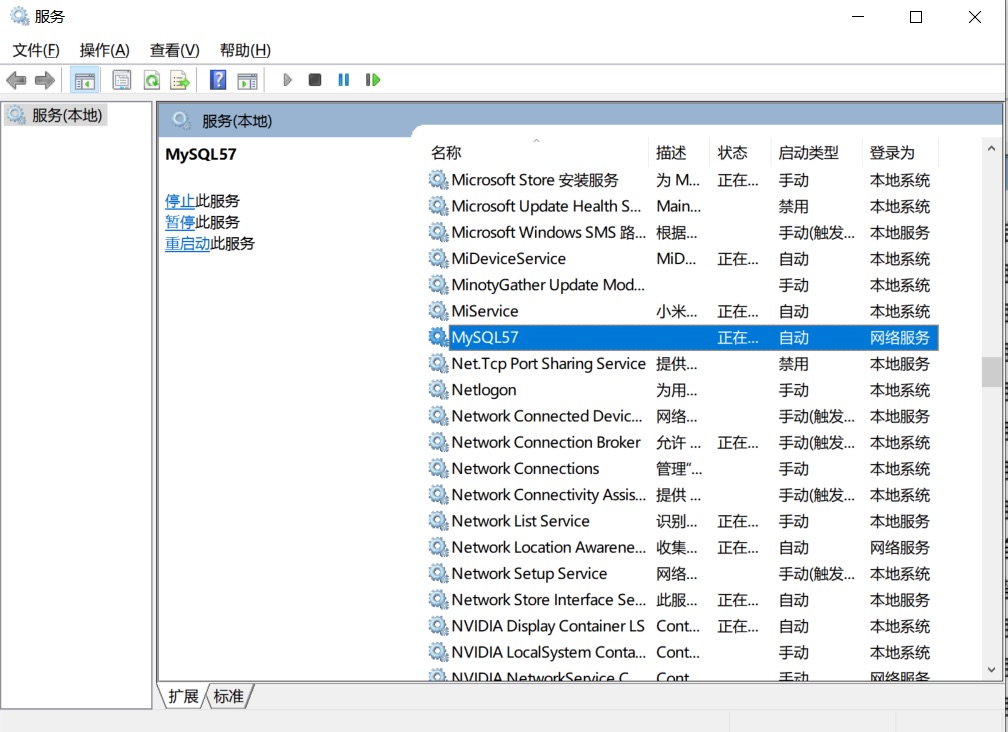The height and width of the screenshot is (732, 1008).
Task: Toggle the console tree pane icon
Action: tap(84, 80)
